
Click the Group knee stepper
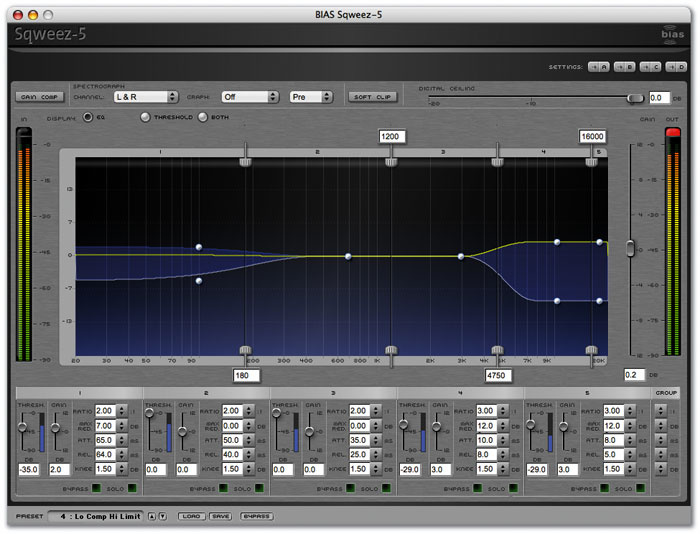click(660, 469)
